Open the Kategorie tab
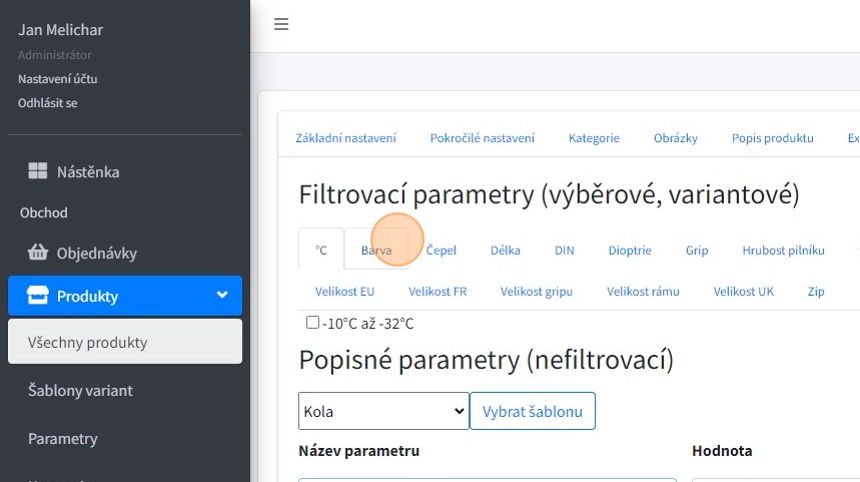The image size is (860, 482). tap(594, 138)
